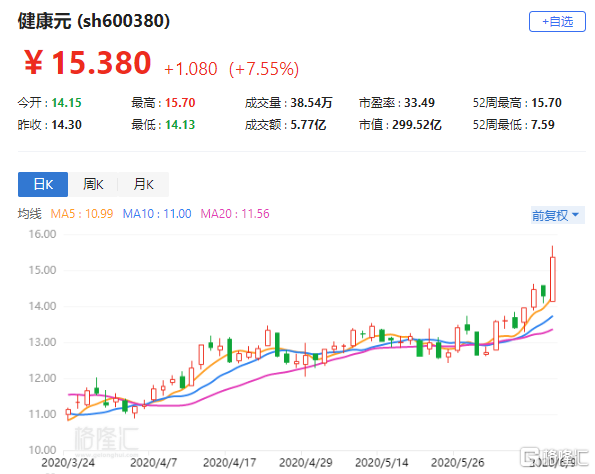Screen dimensions: 595x474
Task: Click the 2020/4/7 date label
Action: pos(153,463)
